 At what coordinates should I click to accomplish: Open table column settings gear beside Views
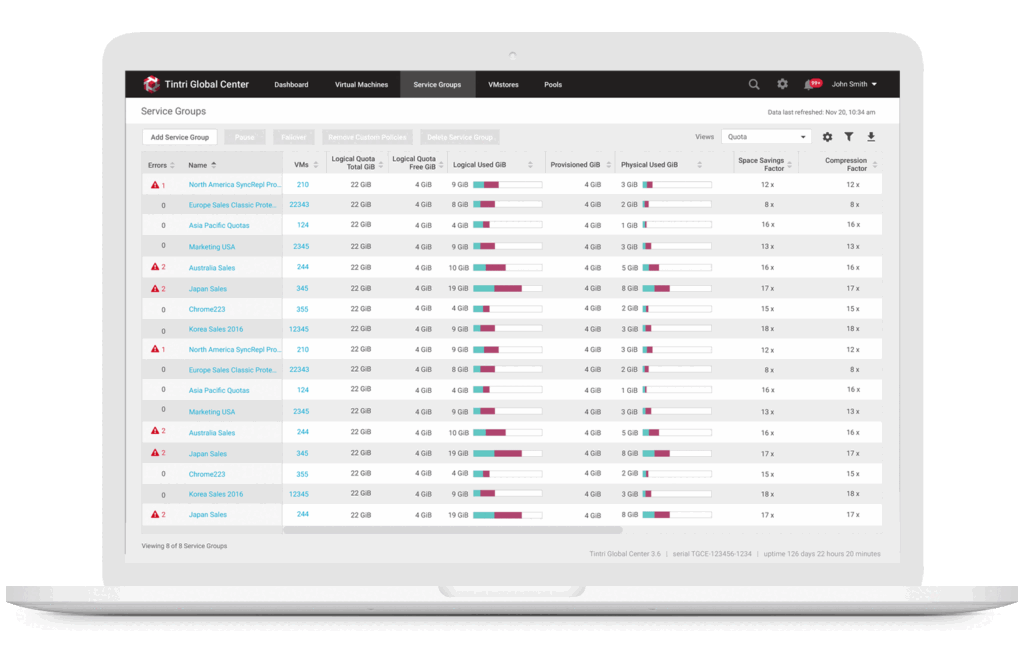pyautogui.click(x=827, y=137)
